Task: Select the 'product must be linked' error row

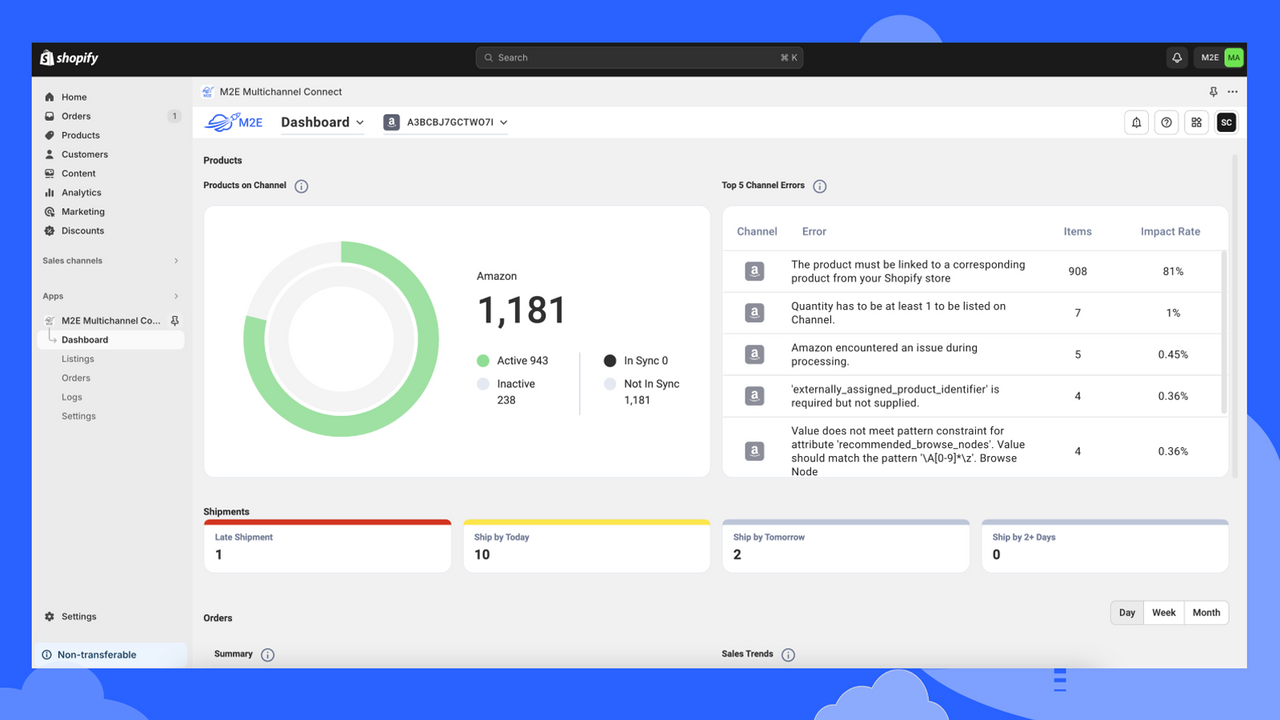Action: pos(972,271)
